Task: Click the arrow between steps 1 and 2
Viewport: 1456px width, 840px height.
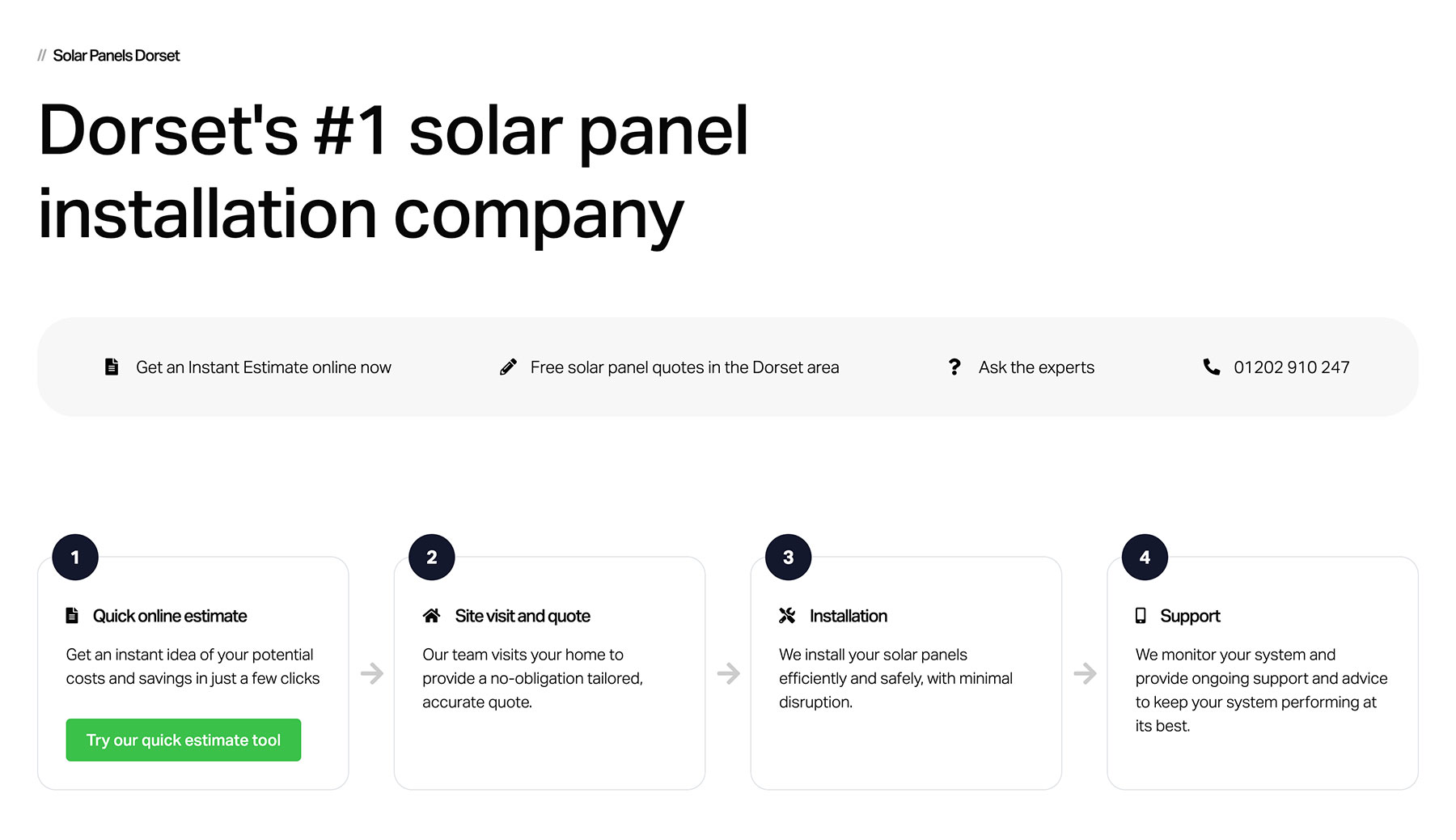Action: [371, 672]
